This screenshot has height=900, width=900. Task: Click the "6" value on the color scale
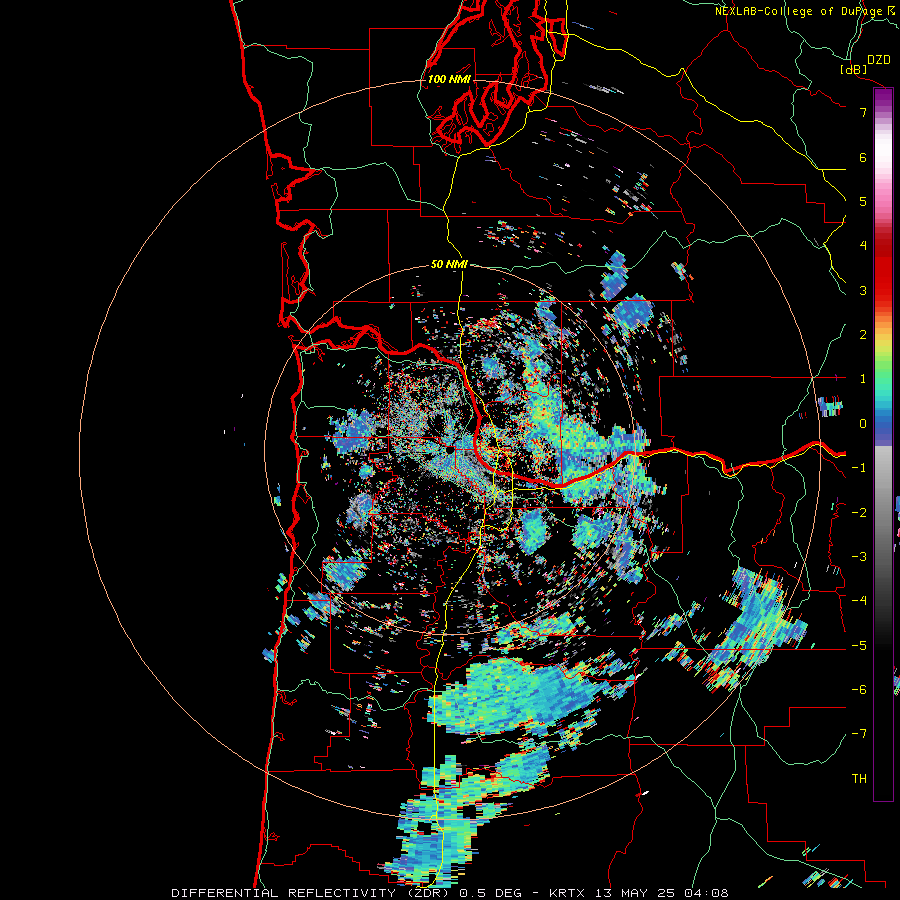click(x=863, y=157)
